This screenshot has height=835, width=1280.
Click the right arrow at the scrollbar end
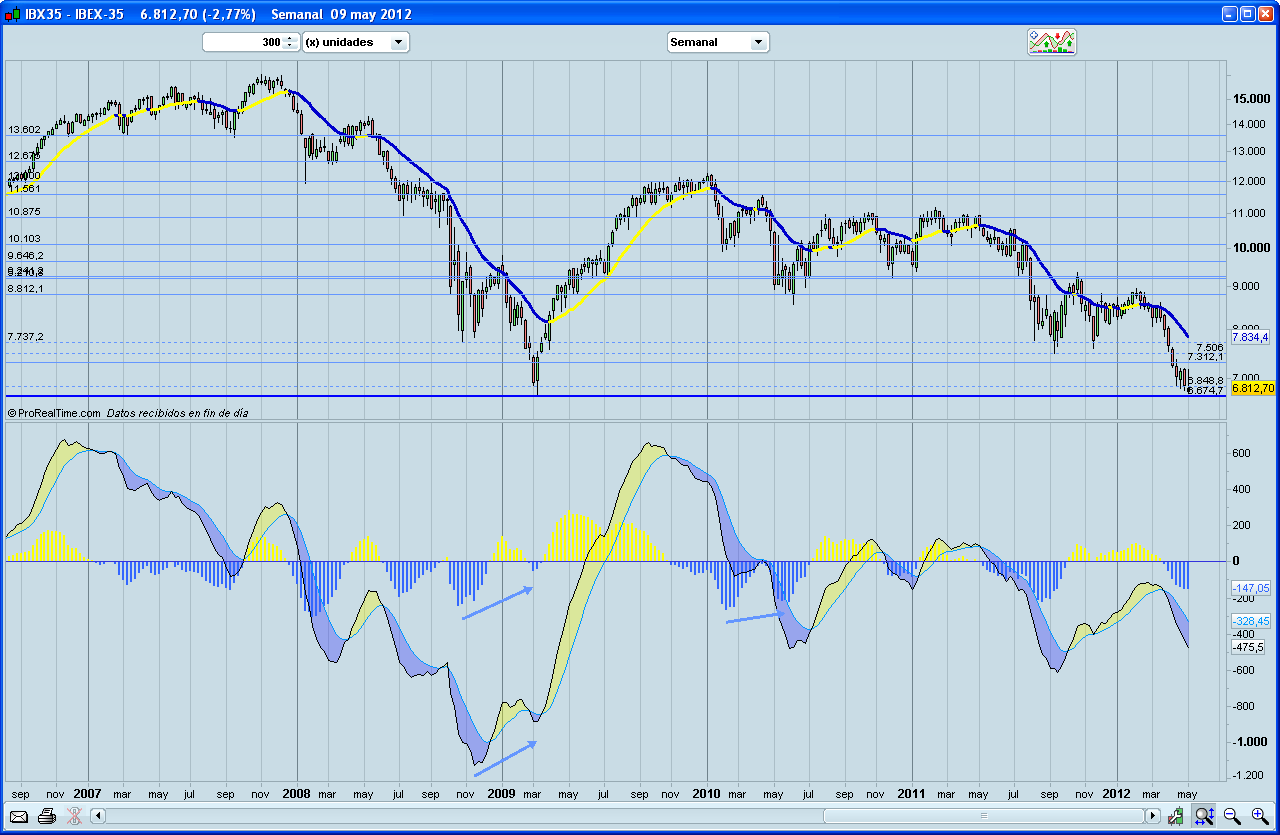[1152, 817]
